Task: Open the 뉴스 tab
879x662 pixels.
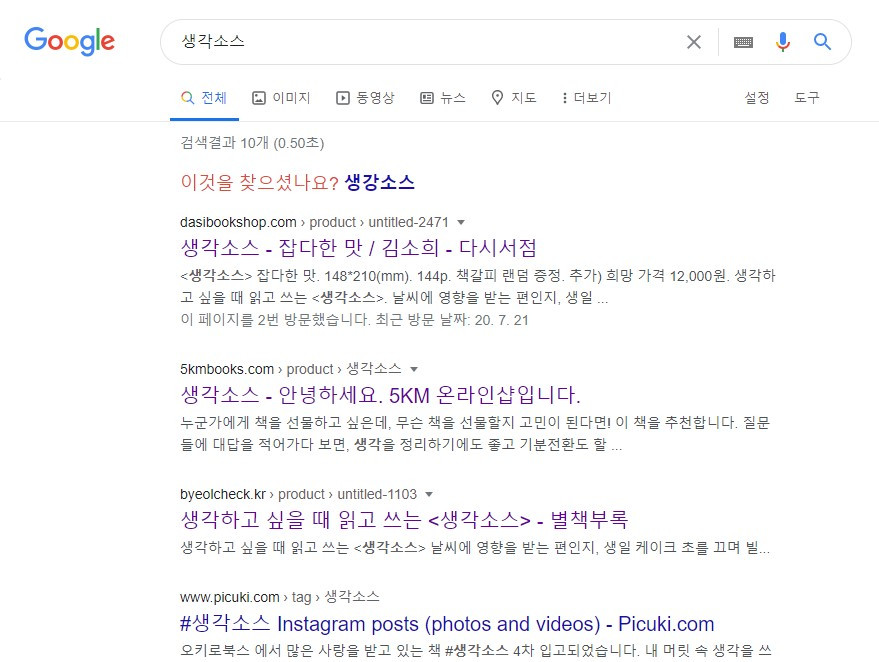Action: [443, 98]
